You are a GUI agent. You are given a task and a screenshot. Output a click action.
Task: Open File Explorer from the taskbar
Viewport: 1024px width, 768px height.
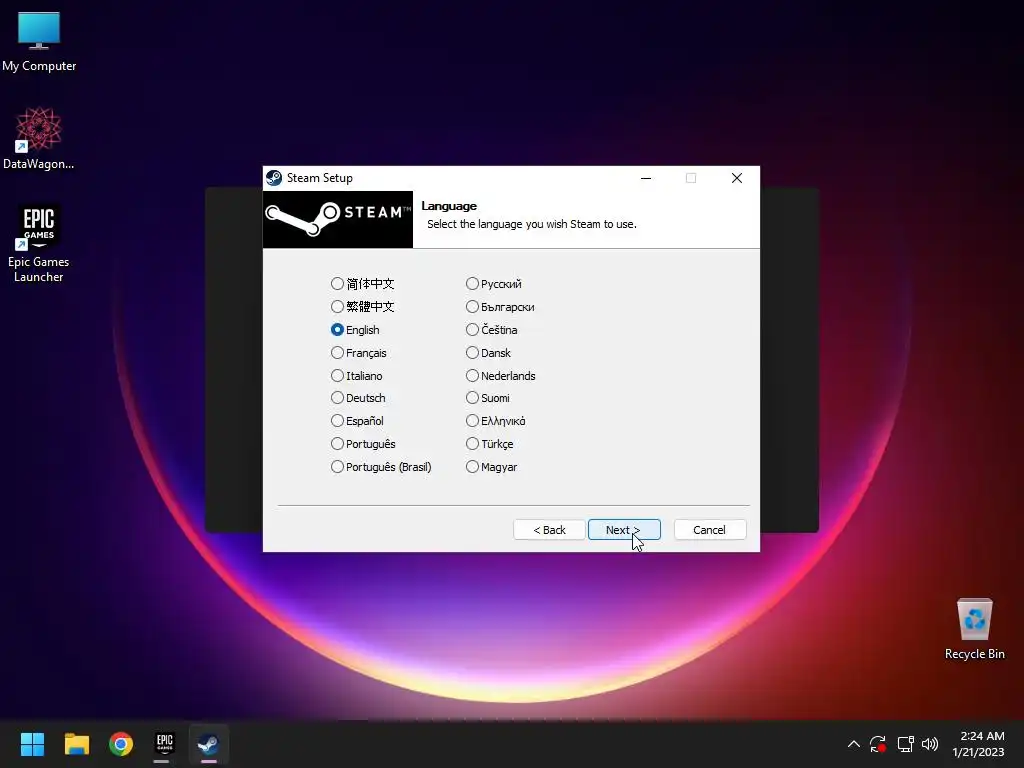(76, 744)
